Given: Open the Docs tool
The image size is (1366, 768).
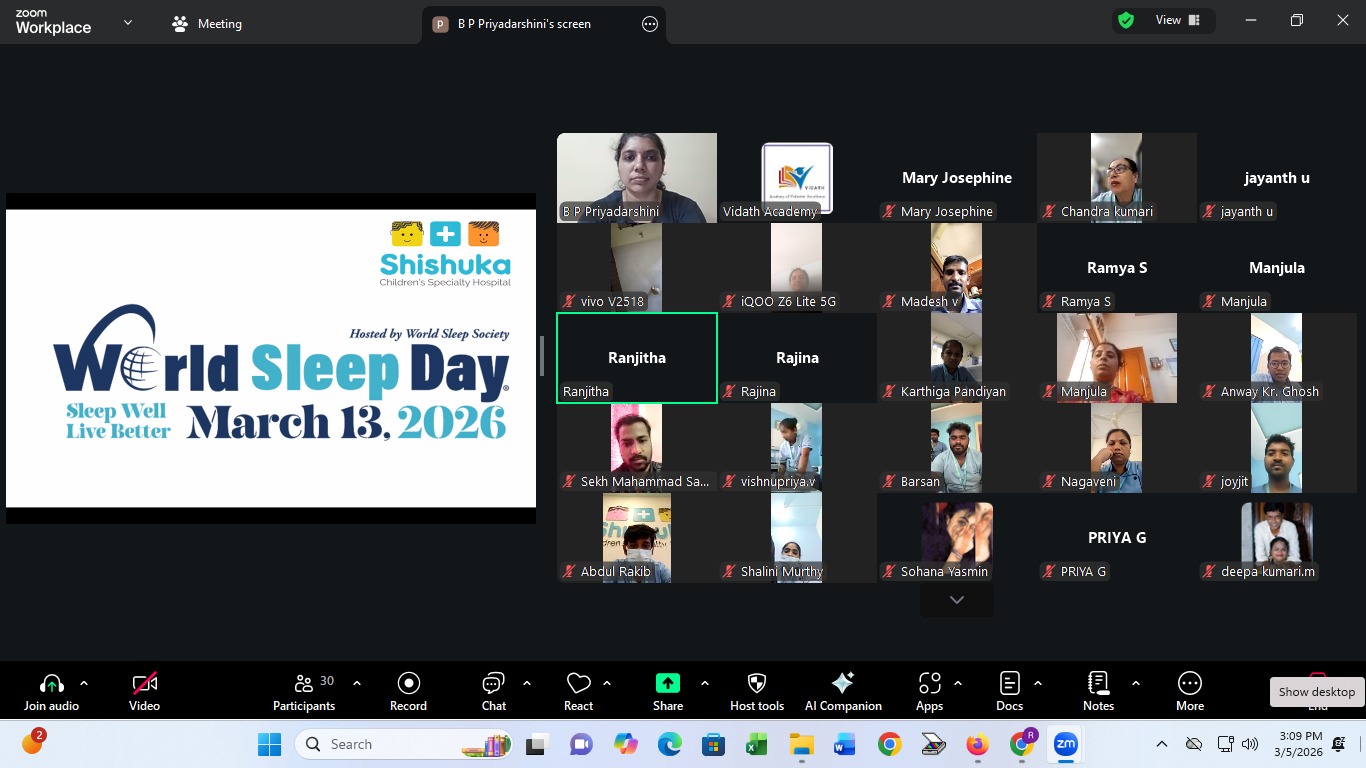Looking at the screenshot, I should 1009,691.
